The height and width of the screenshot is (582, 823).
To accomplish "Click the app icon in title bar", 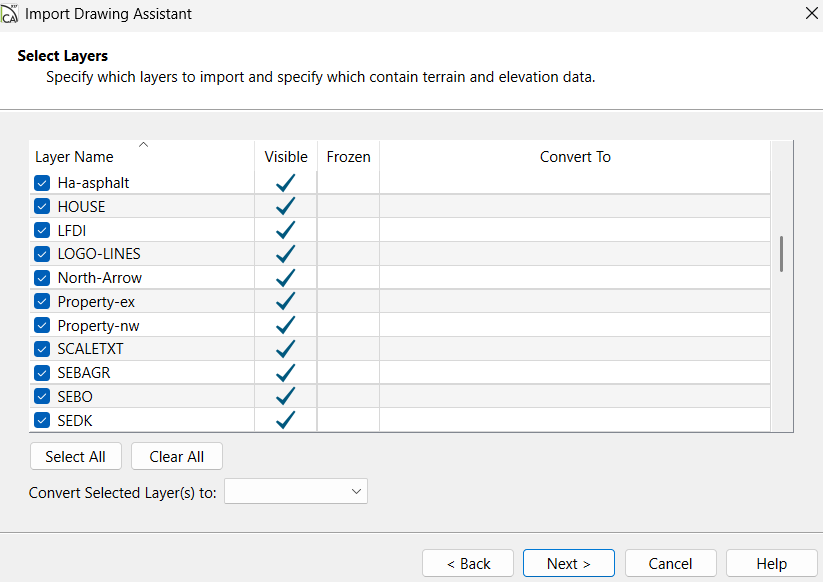I will (10, 14).
